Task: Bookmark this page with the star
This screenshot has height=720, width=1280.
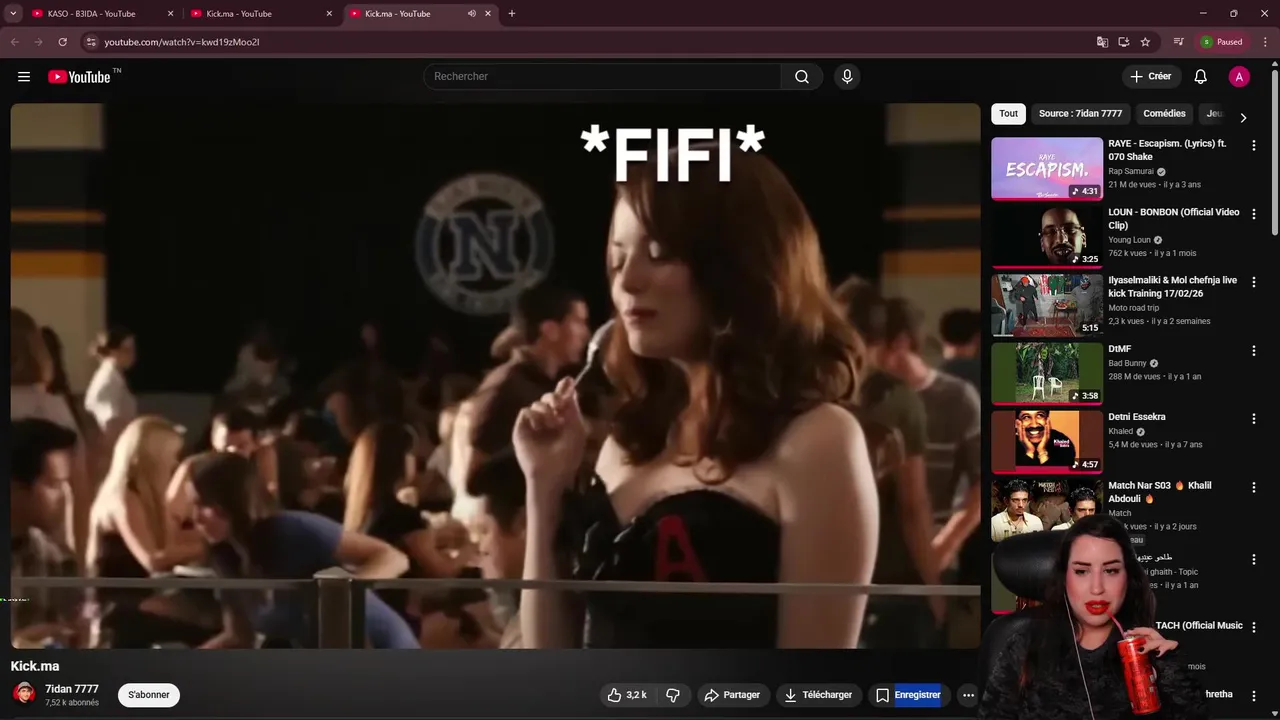Action: pos(1145,42)
